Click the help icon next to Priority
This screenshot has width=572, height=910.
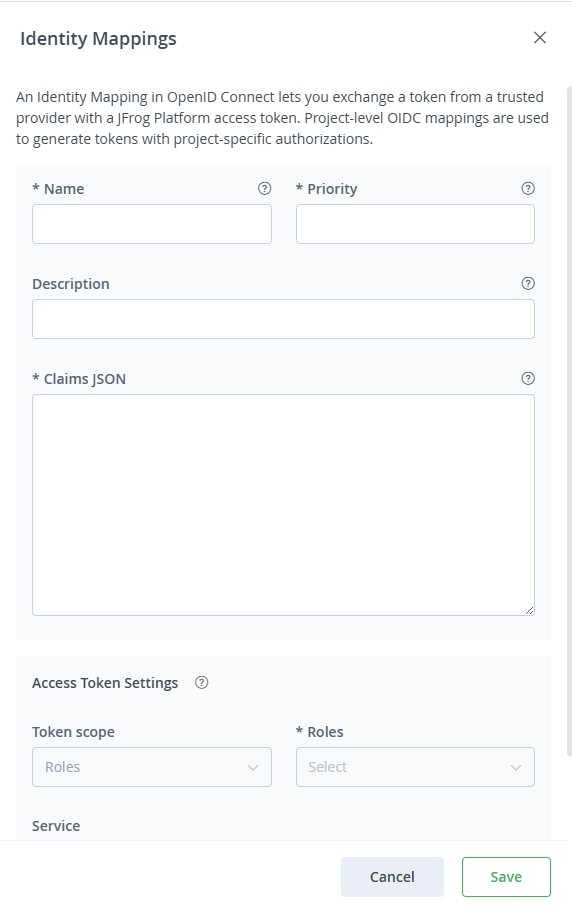click(528, 189)
